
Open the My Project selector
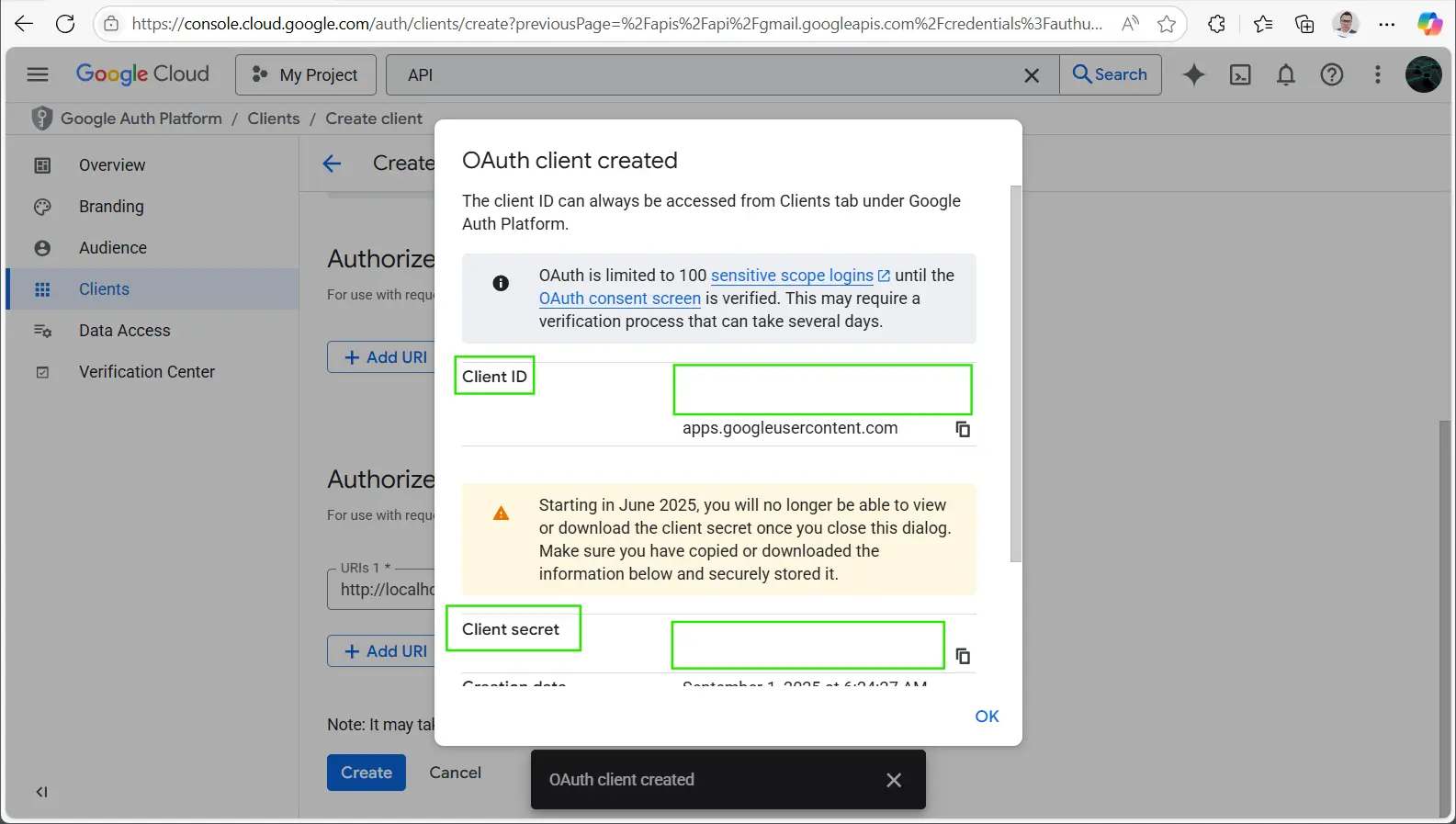click(306, 75)
